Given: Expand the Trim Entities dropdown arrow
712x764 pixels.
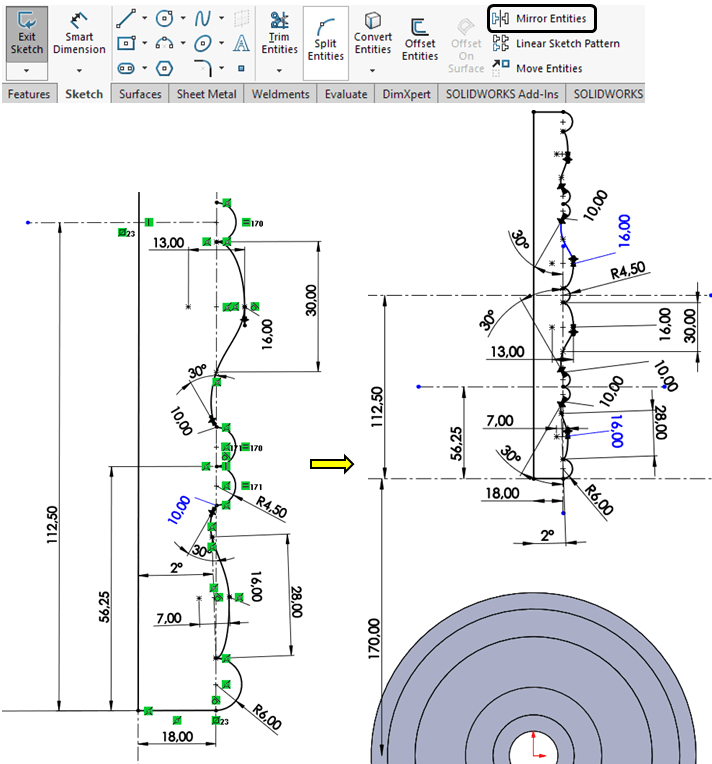Looking at the screenshot, I should click(x=279, y=71).
